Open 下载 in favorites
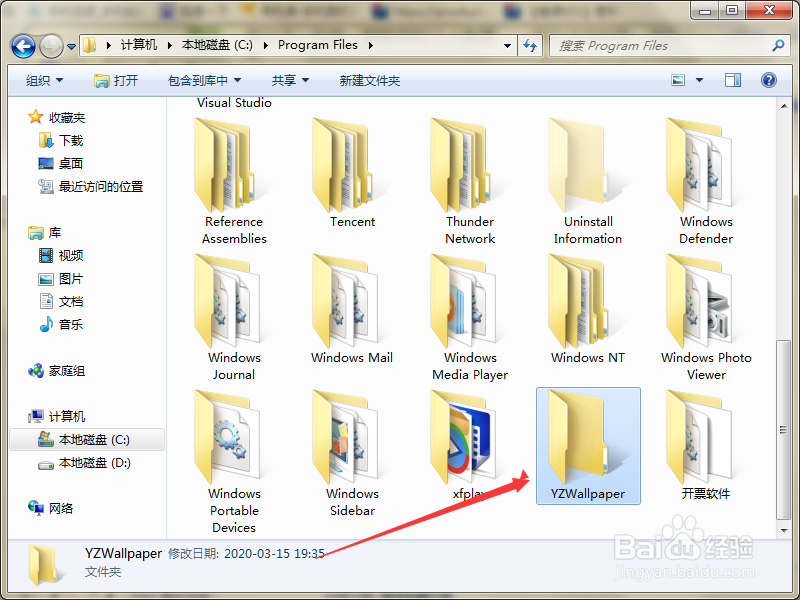 (61, 140)
